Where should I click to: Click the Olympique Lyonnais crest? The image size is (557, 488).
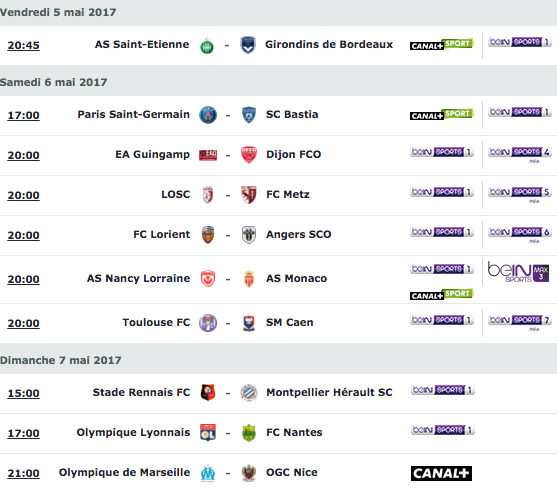[x=208, y=433]
